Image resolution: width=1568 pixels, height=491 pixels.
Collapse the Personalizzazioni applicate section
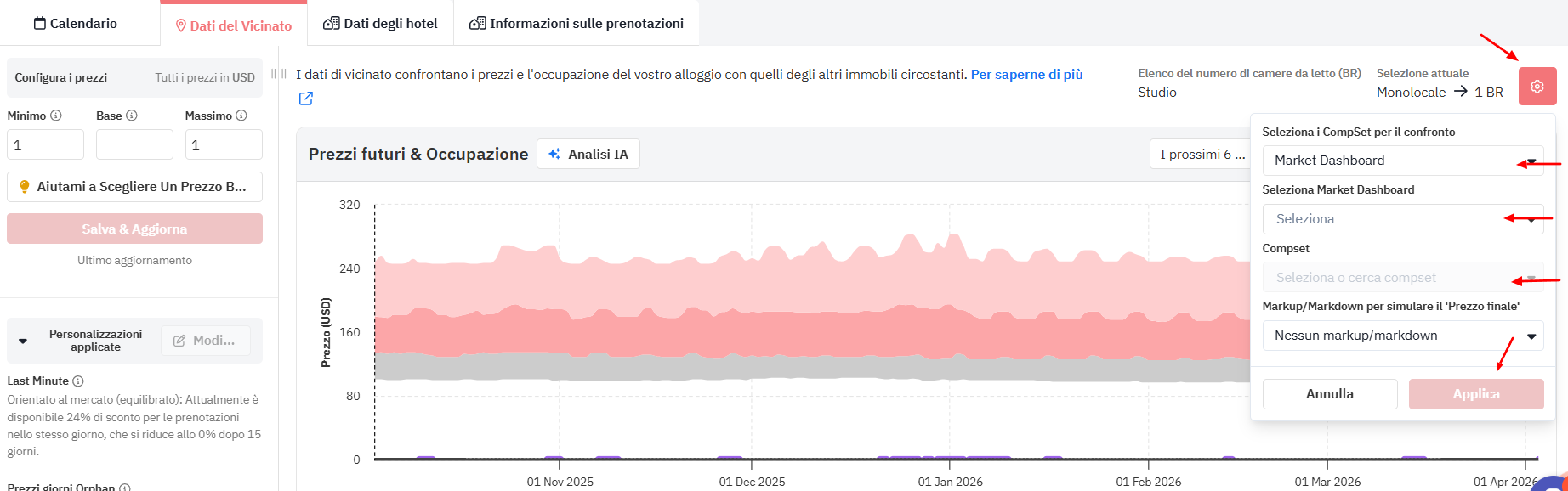point(23,341)
